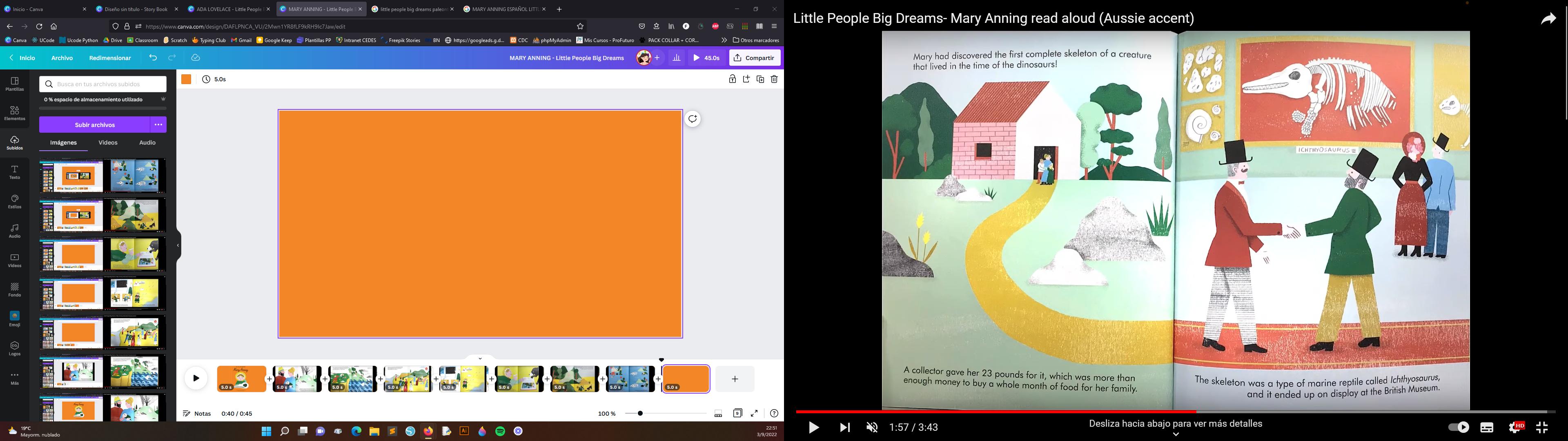Open the Elementos sidebar panel

[15, 113]
